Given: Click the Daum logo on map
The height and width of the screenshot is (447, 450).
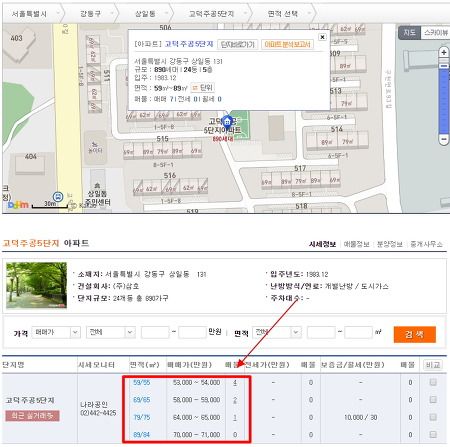Looking at the screenshot, I should pos(18,205).
